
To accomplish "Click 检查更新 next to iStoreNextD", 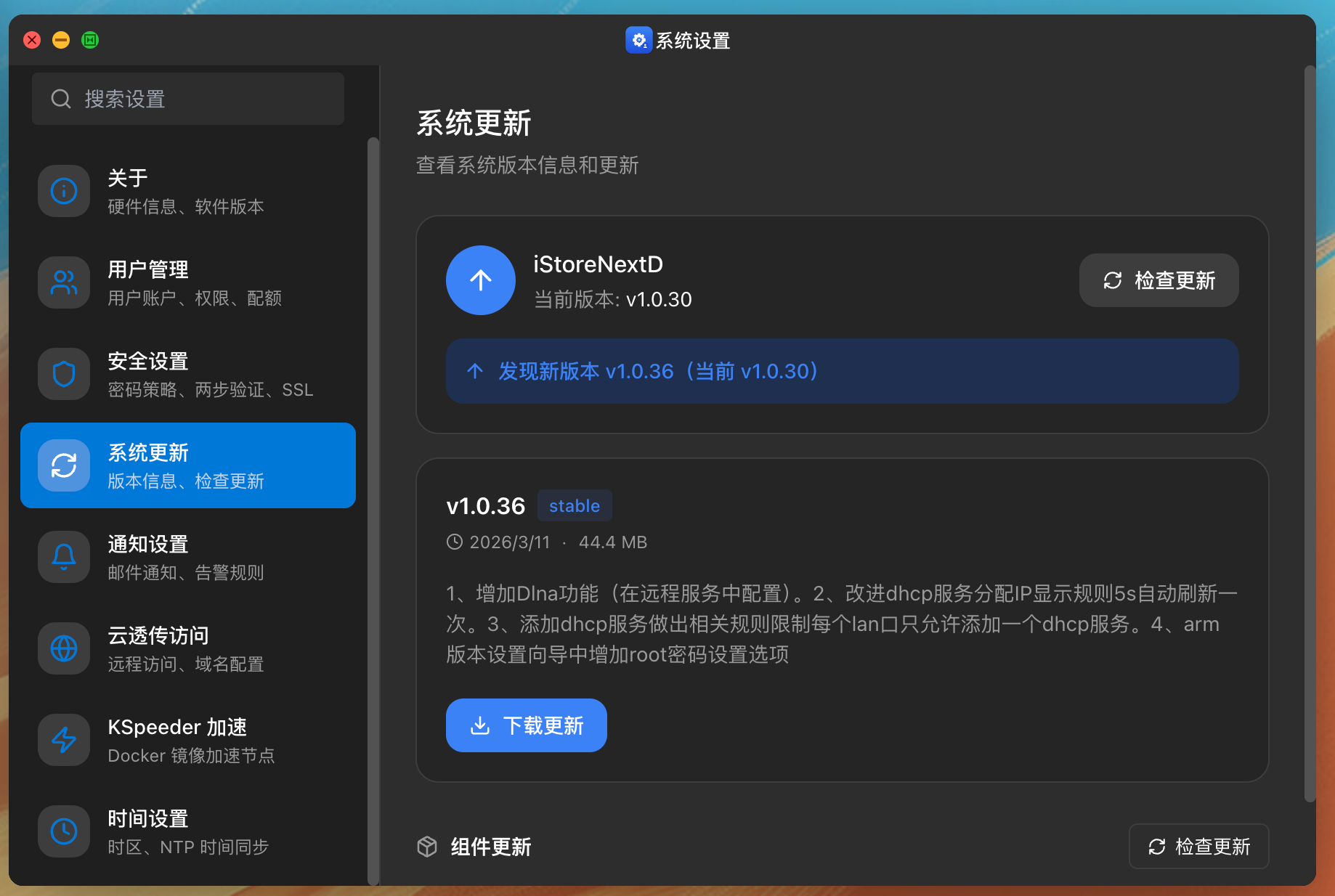I will click(1159, 280).
